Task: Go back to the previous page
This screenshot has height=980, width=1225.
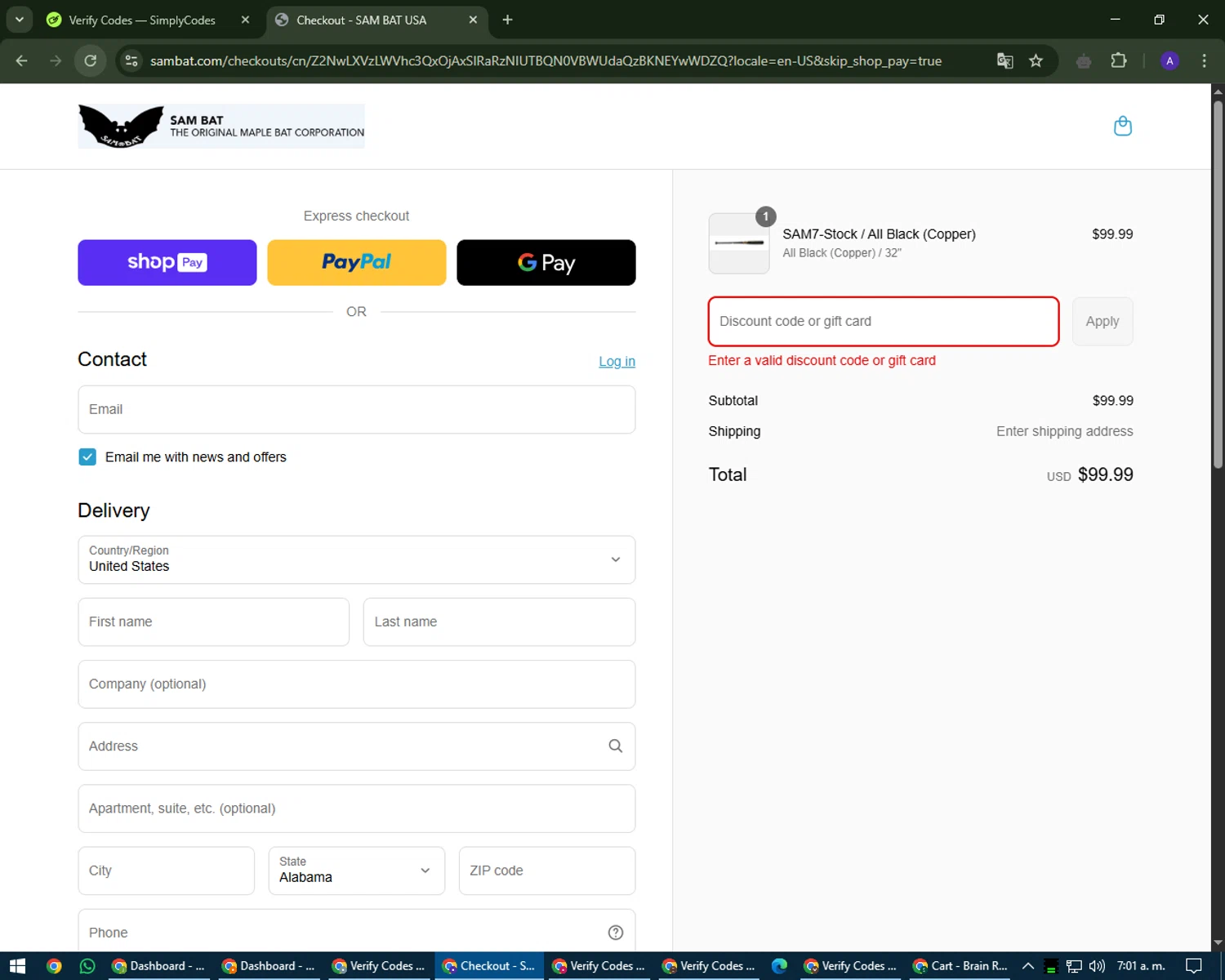Action: pyautogui.click(x=22, y=60)
